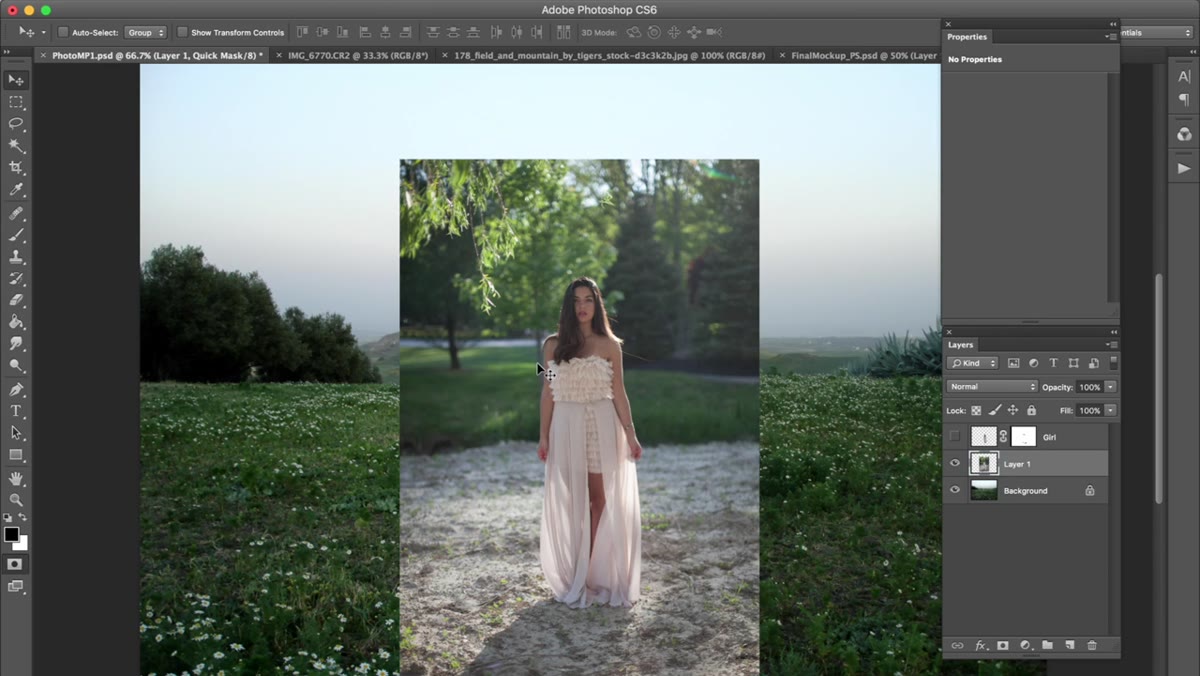Toggle the layer filtering switch
The width and height of the screenshot is (1200, 676).
click(x=1114, y=363)
